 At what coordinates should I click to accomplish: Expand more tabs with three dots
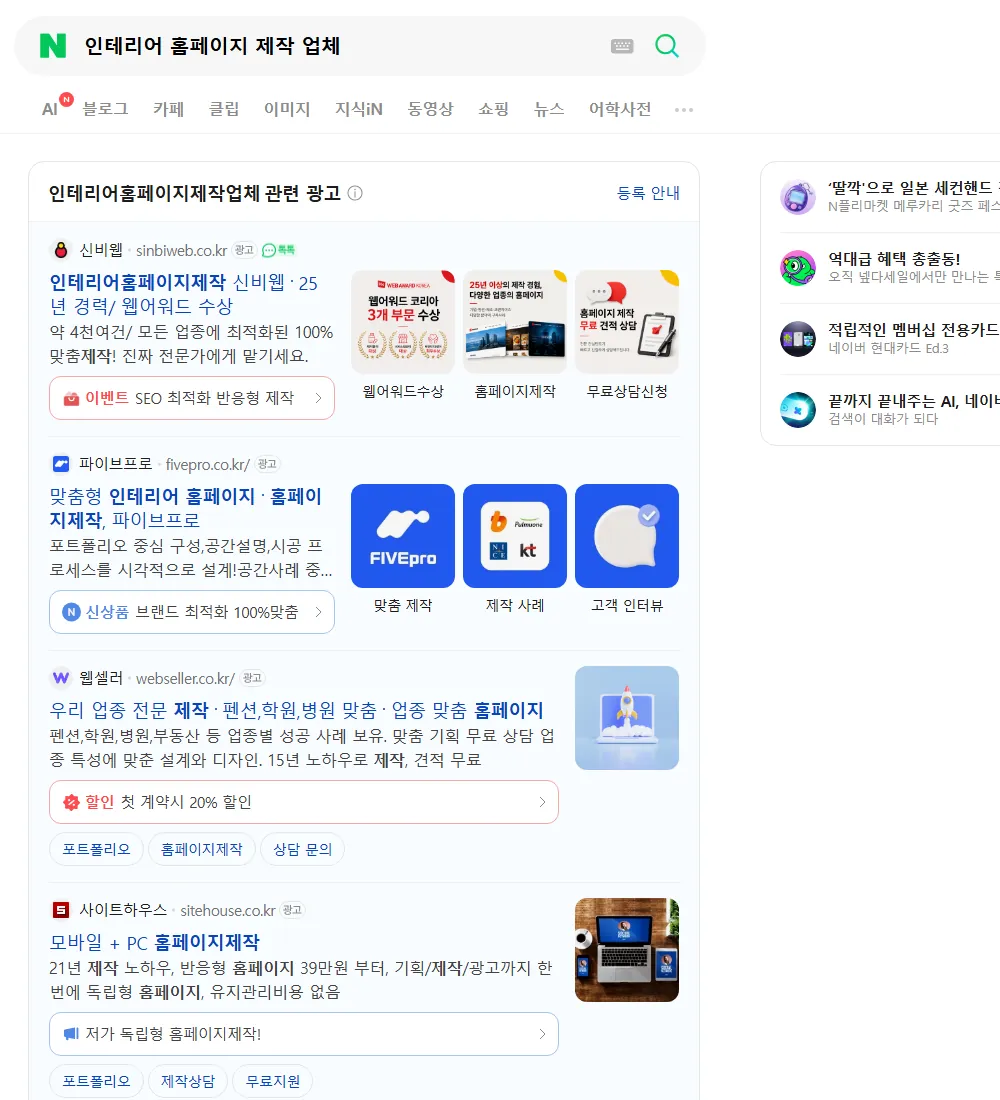point(684,109)
